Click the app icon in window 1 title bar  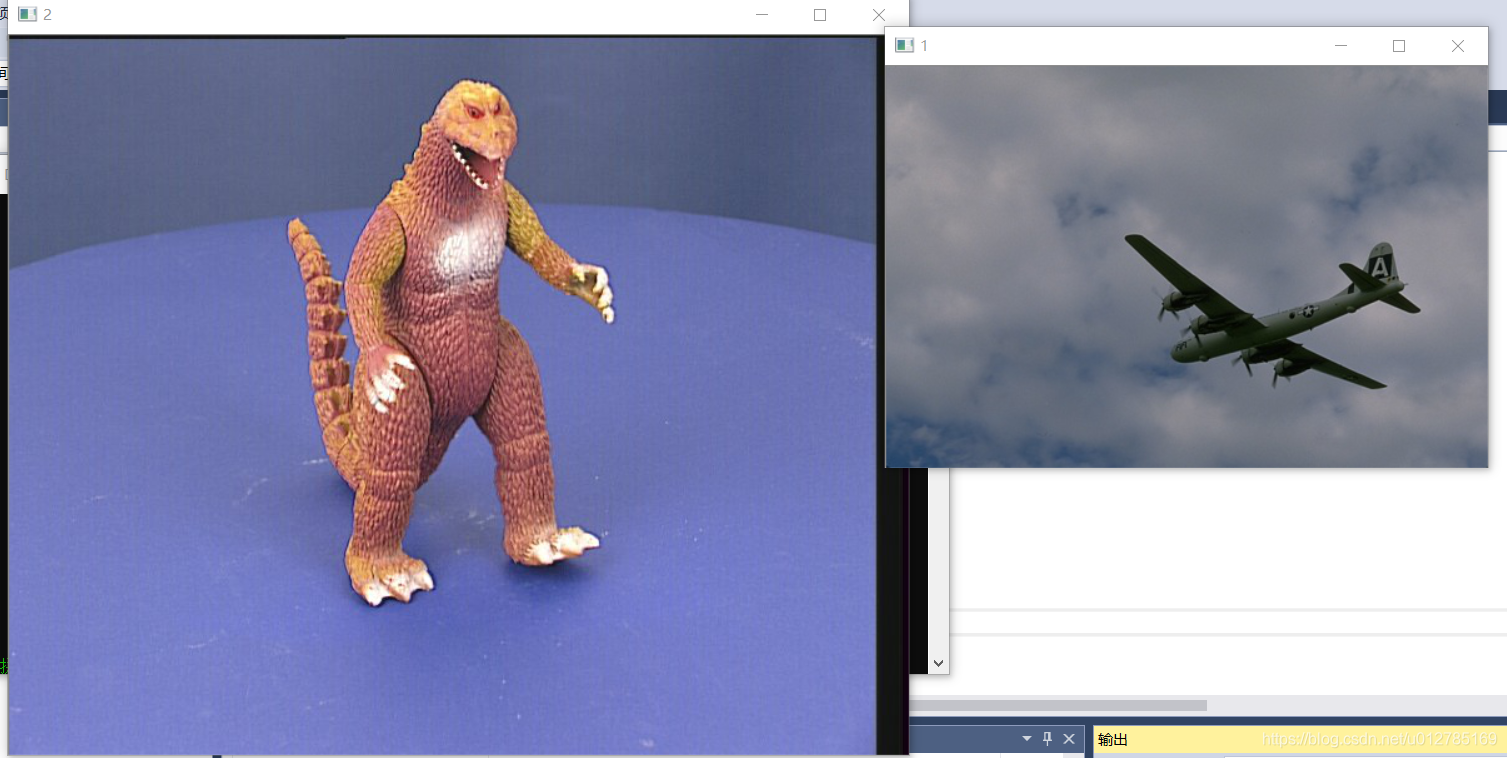point(904,46)
